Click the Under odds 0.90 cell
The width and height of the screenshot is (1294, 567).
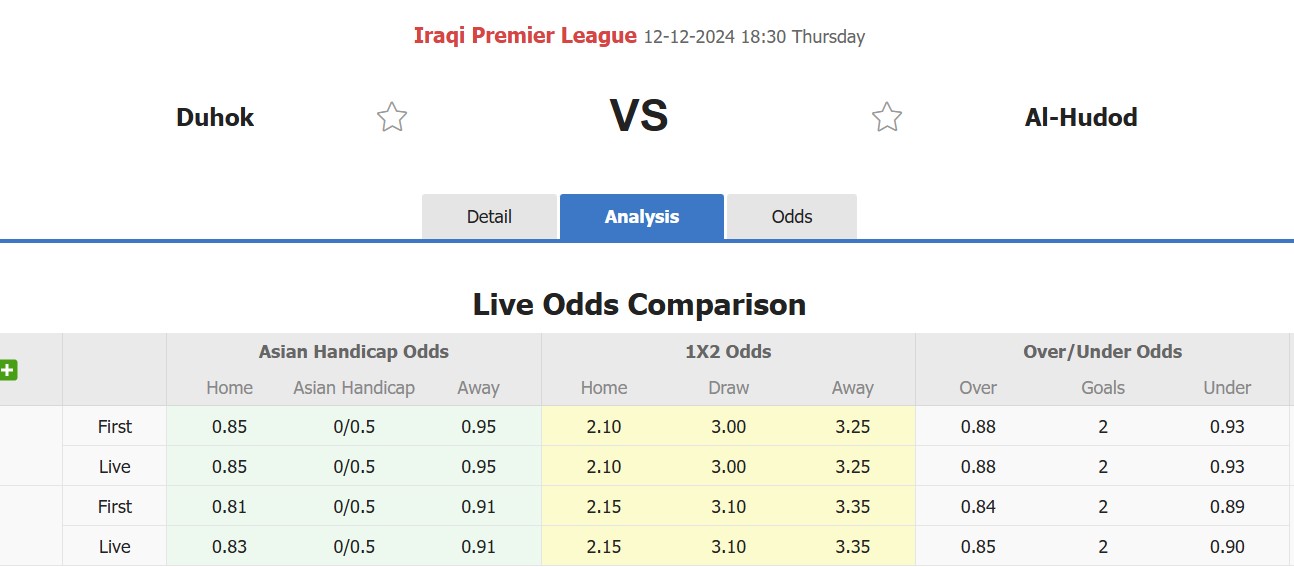(1227, 547)
